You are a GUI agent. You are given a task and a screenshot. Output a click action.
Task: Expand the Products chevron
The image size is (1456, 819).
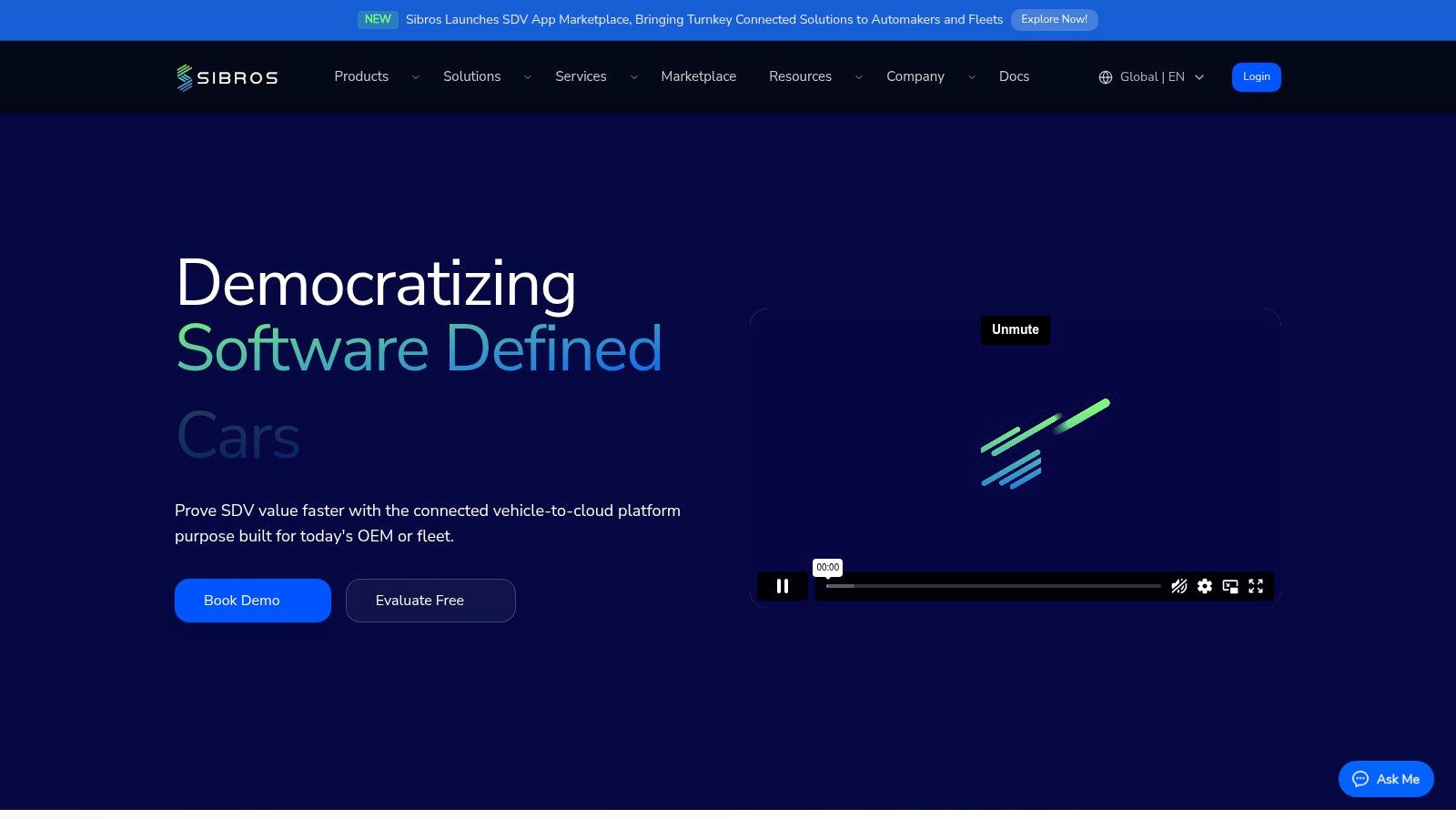click(x=416, y=77)
